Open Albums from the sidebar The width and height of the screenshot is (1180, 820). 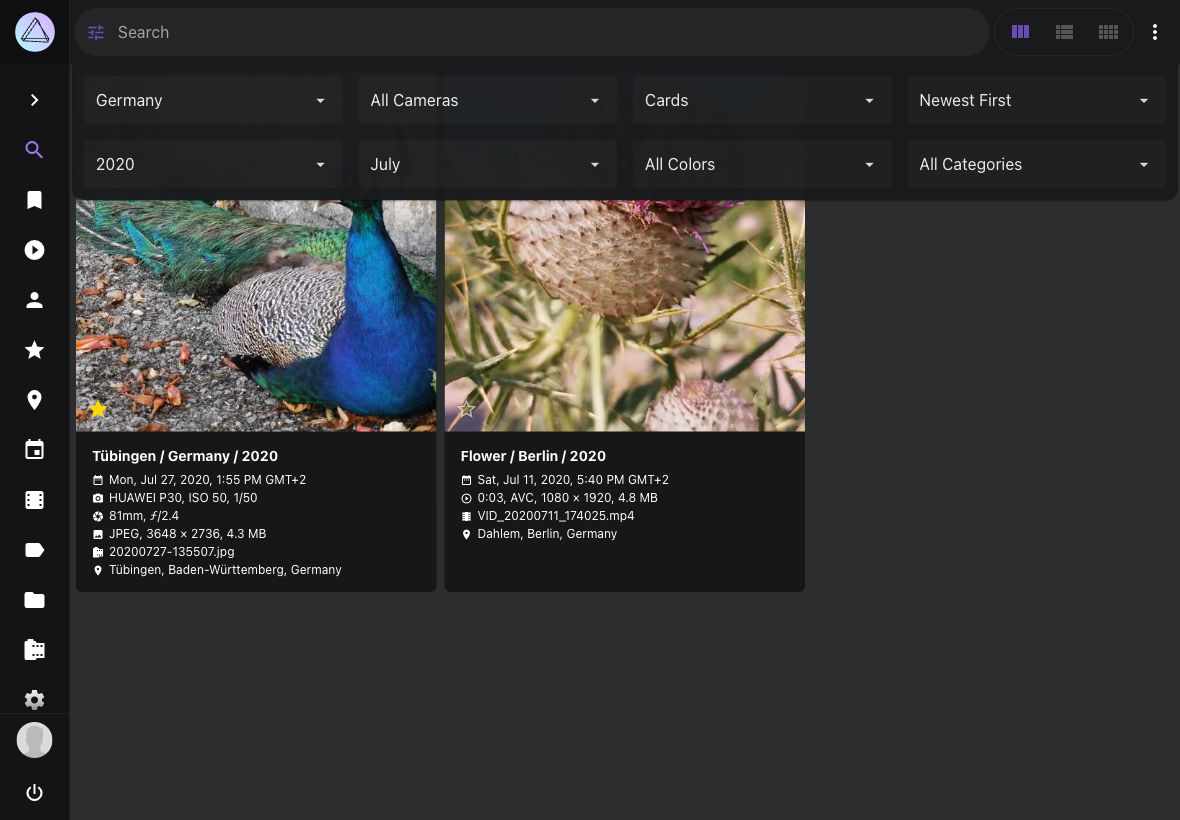(35, 200)
